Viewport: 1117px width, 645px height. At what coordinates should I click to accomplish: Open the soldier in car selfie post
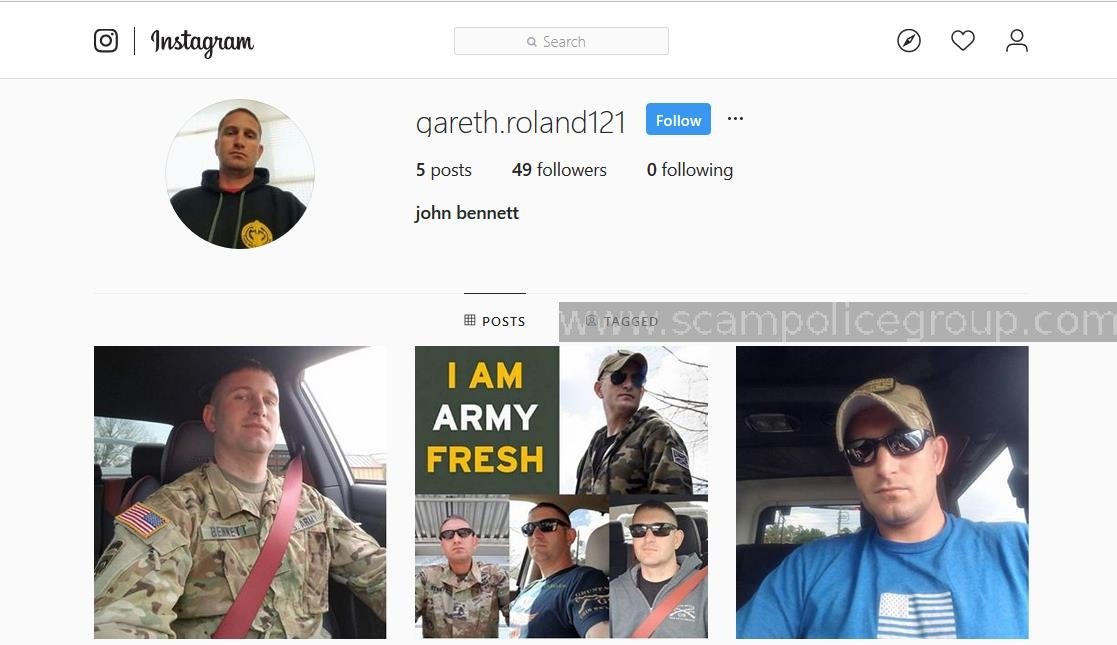click(x=240, y=492)
